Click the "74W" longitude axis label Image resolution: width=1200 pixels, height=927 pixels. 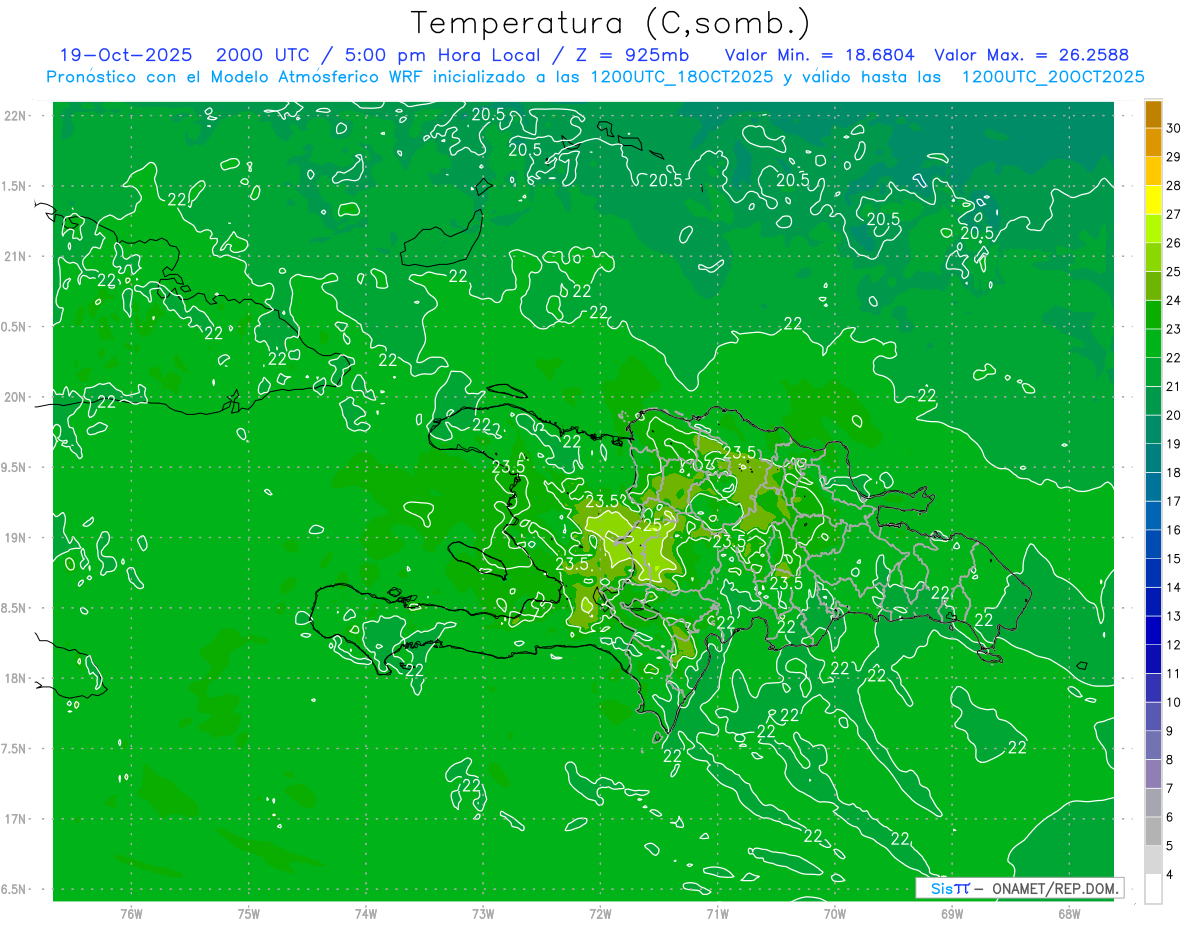366,913
